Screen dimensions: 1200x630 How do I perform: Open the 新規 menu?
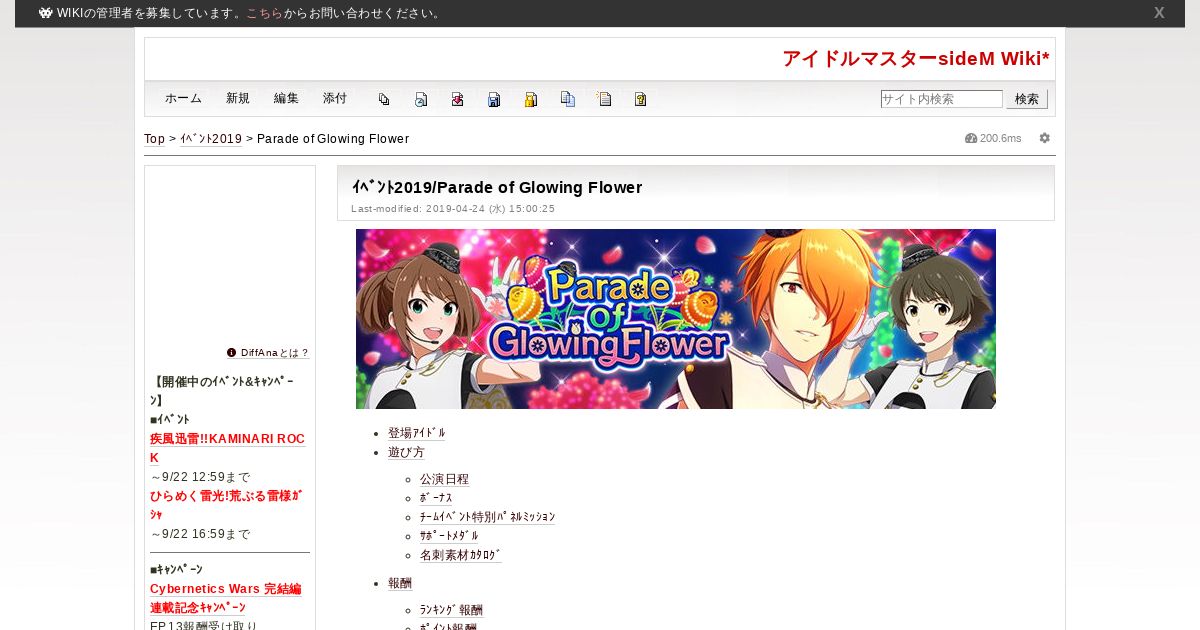click(x=238, y=98)
